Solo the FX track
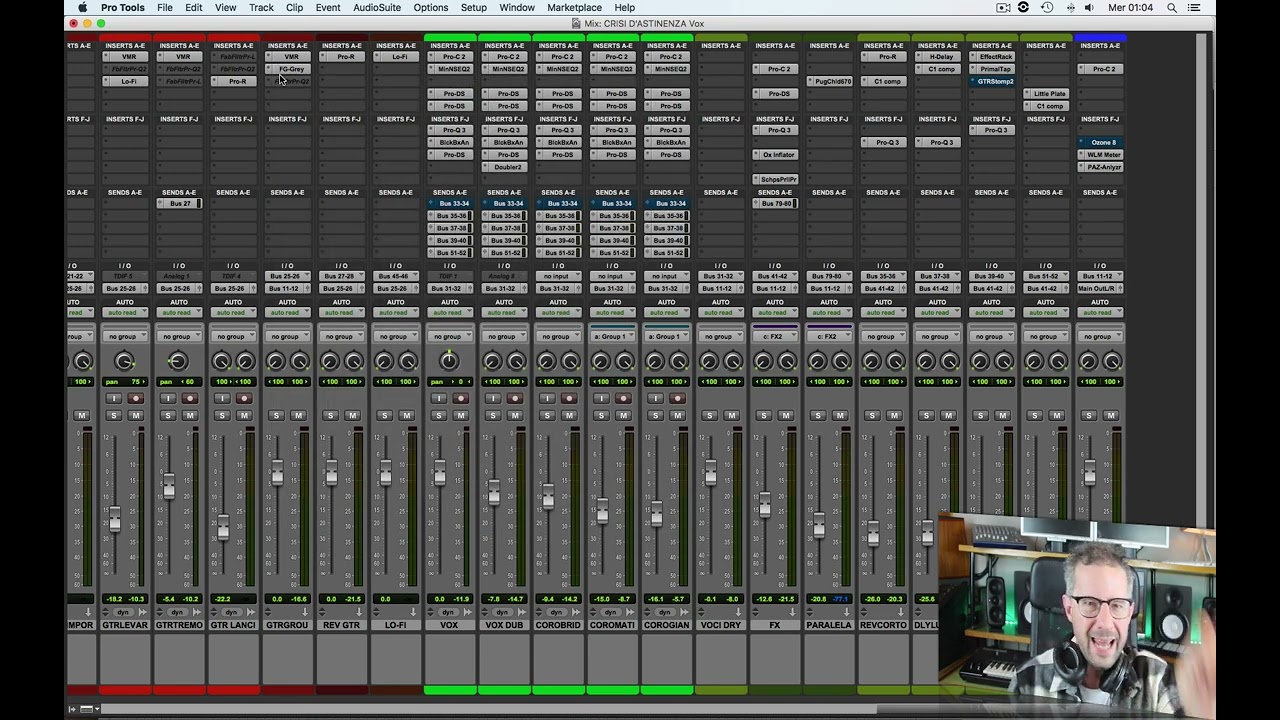1280x720 pixels. coord(763,416)
